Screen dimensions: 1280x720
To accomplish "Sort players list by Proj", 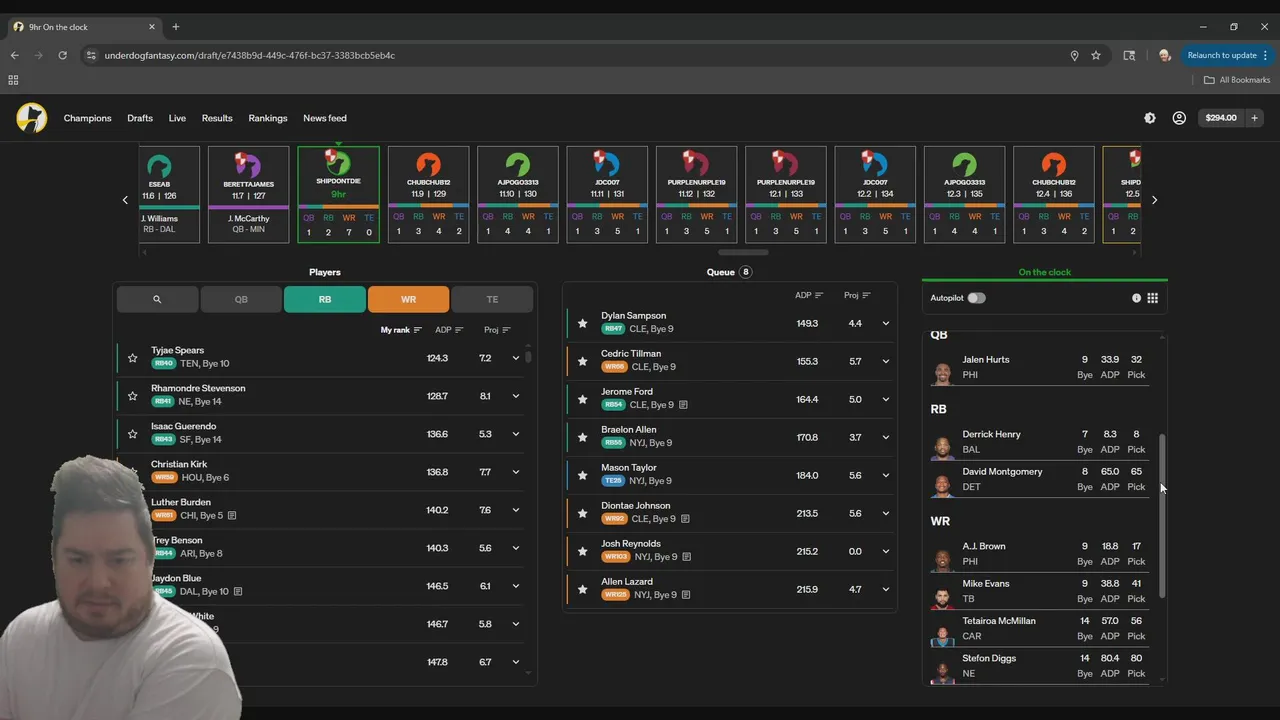I will 497,330.
